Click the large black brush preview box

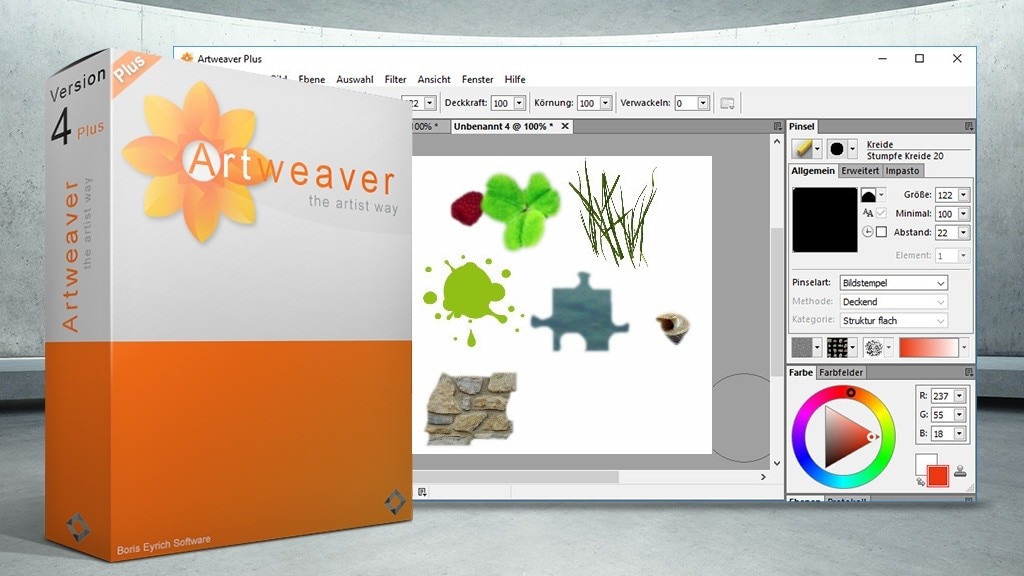(x=825, y=220)
